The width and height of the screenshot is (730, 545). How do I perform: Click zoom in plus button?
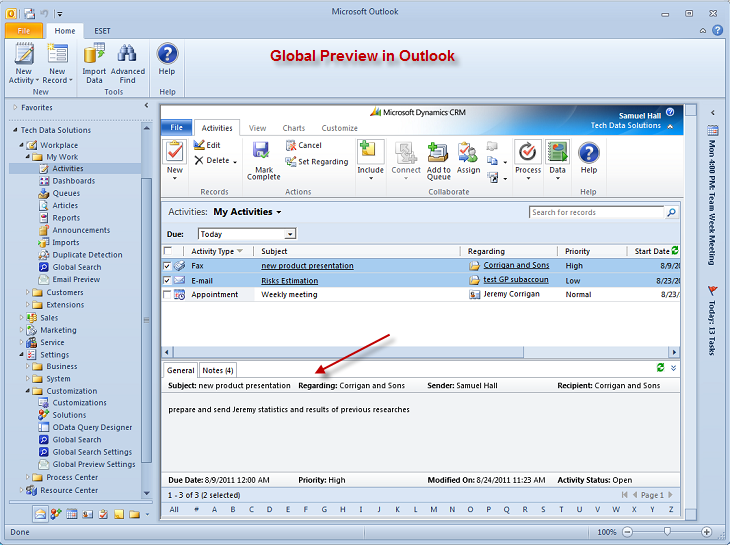(x=706, y=532)
